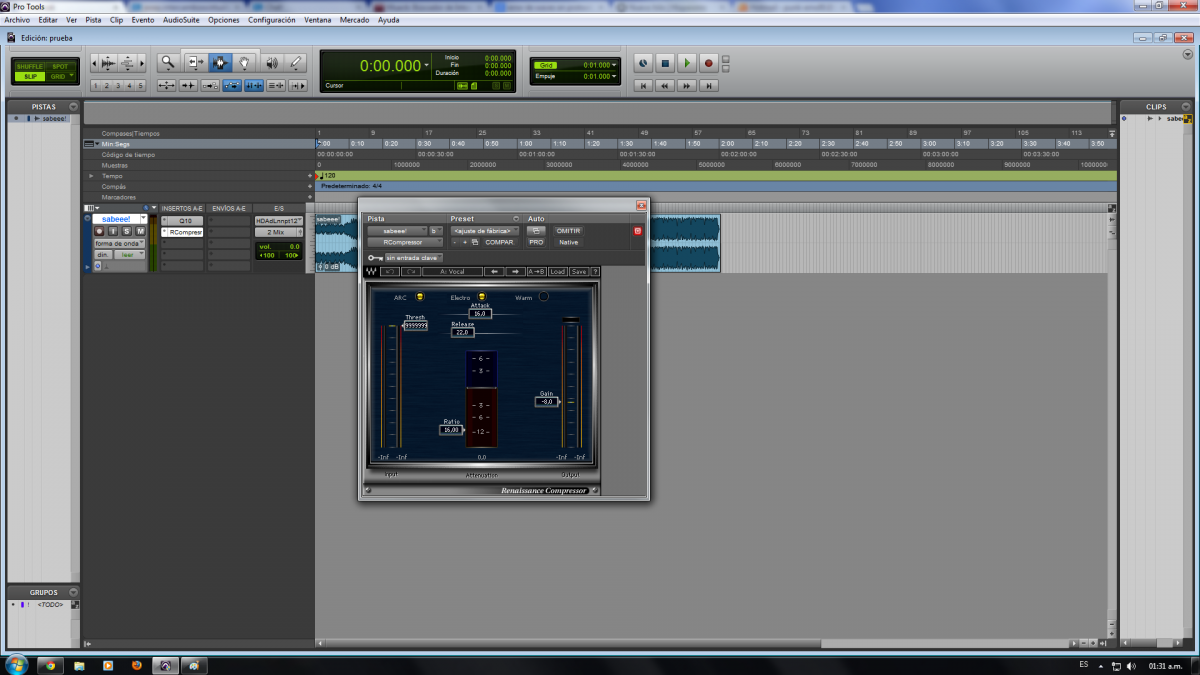This screenshot has height=675, width=1200.
Task: Select the Trim tool
Action: pyautogui.click(x=194, y=63)
